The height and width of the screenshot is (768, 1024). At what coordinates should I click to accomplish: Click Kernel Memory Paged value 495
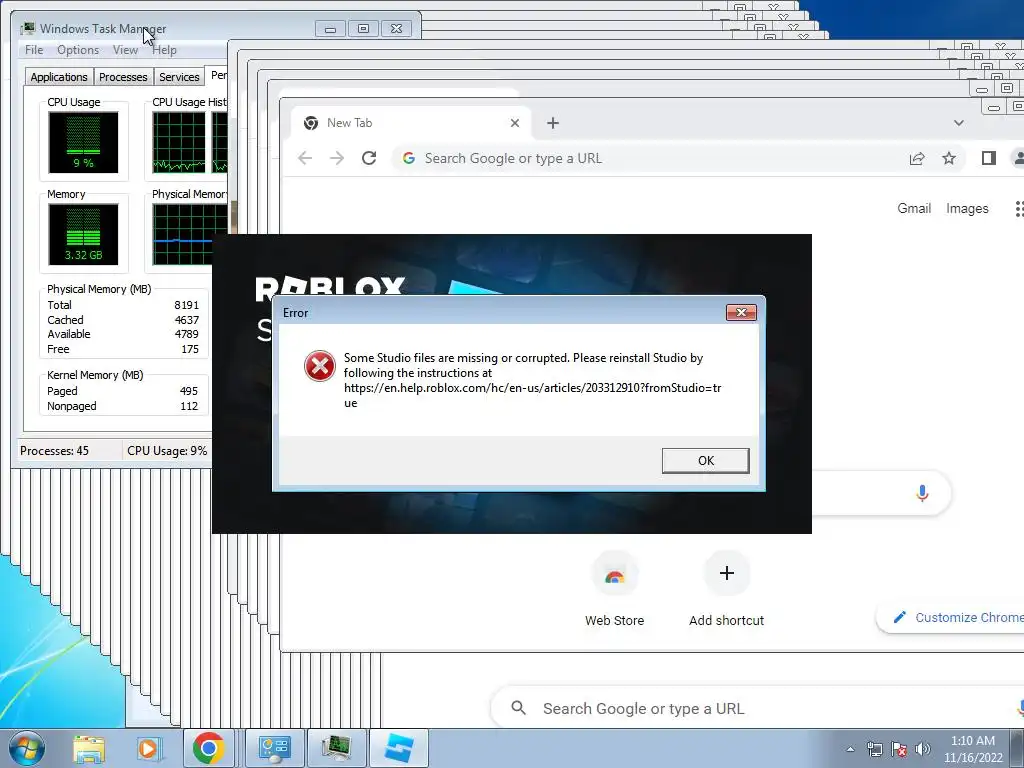[x=188, y=391]
